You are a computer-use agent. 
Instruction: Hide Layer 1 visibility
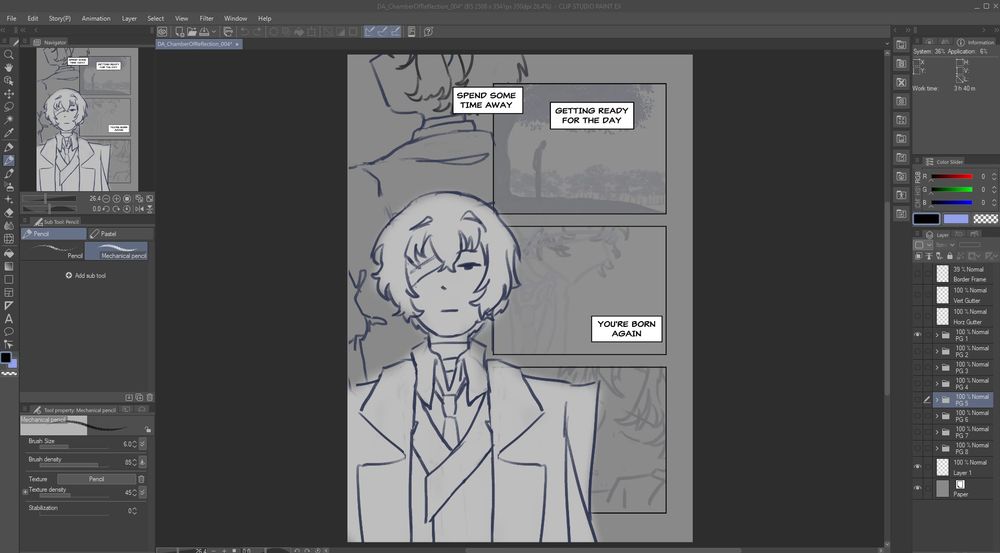pyautogui.click(x=918, y=468)
